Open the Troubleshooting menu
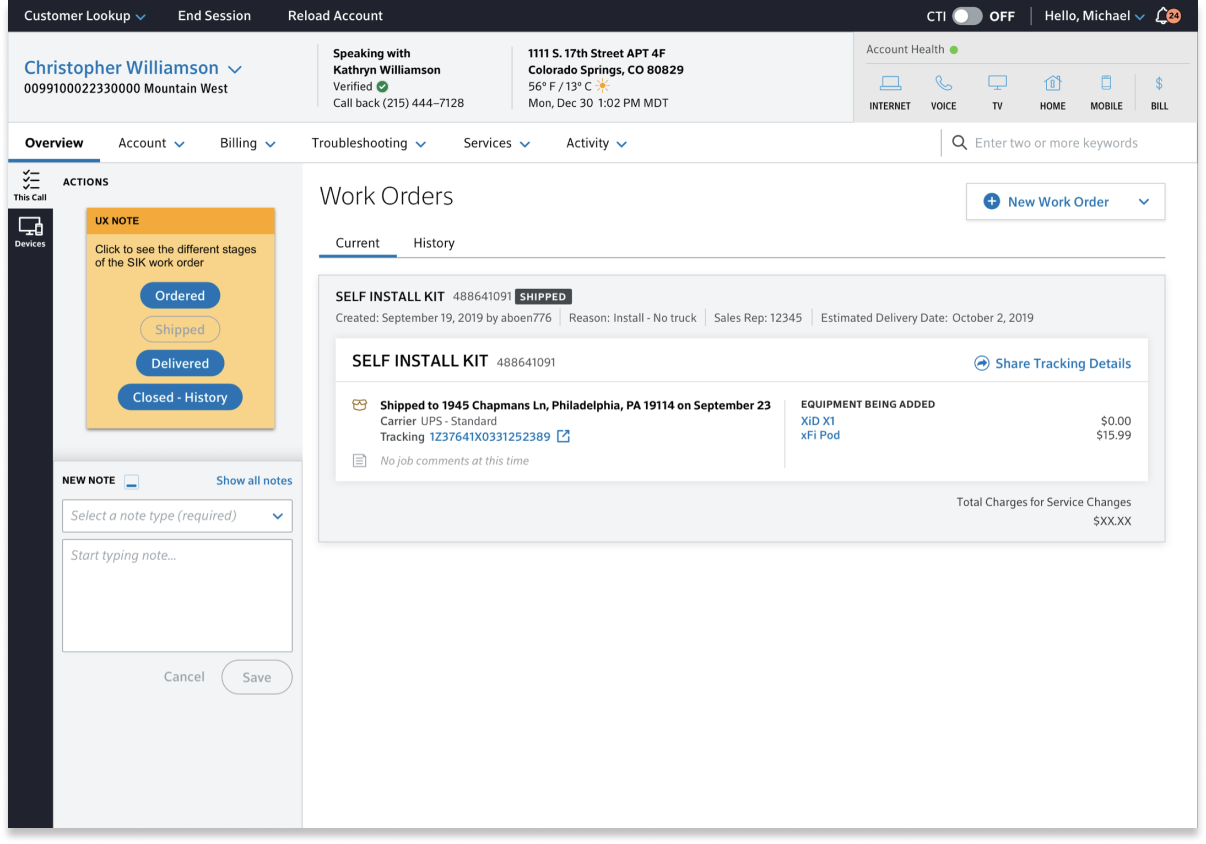 tap(368, 143)
